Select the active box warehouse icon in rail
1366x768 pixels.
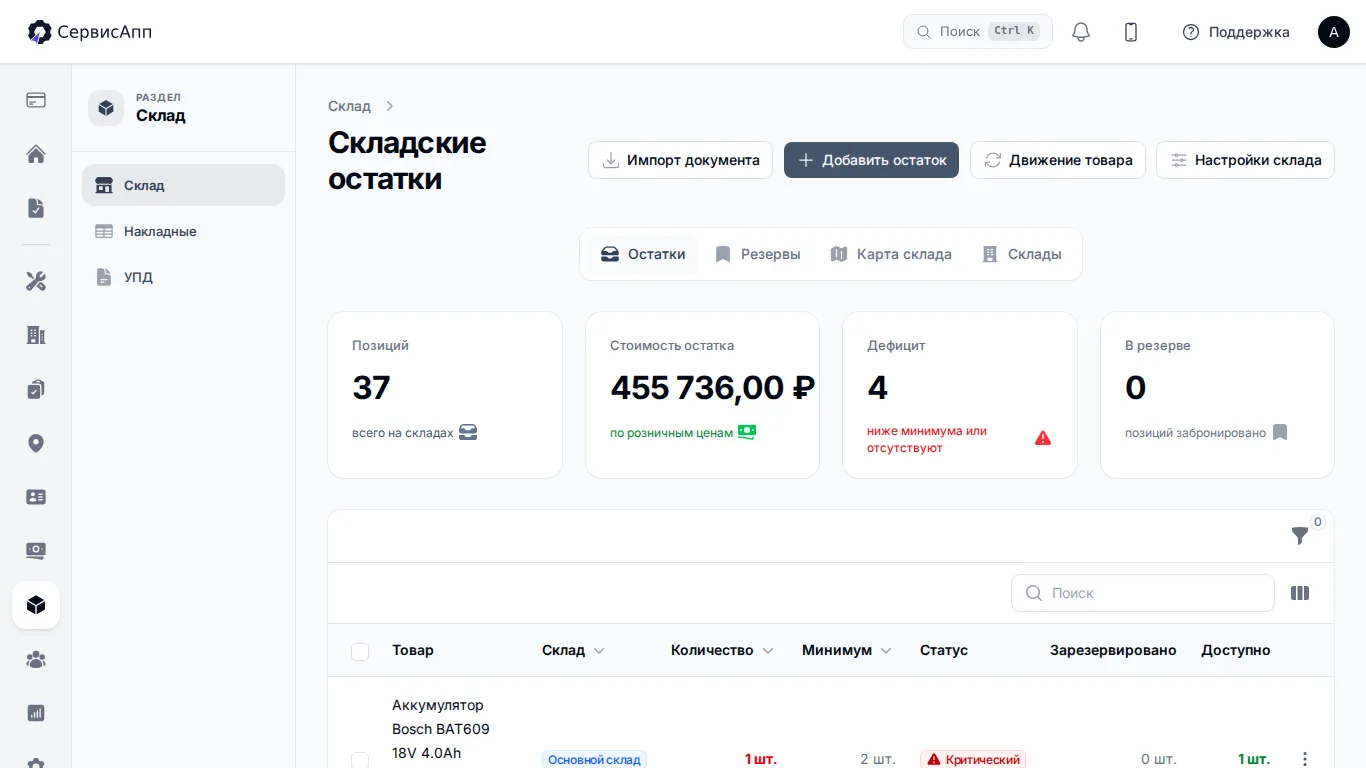36,605
